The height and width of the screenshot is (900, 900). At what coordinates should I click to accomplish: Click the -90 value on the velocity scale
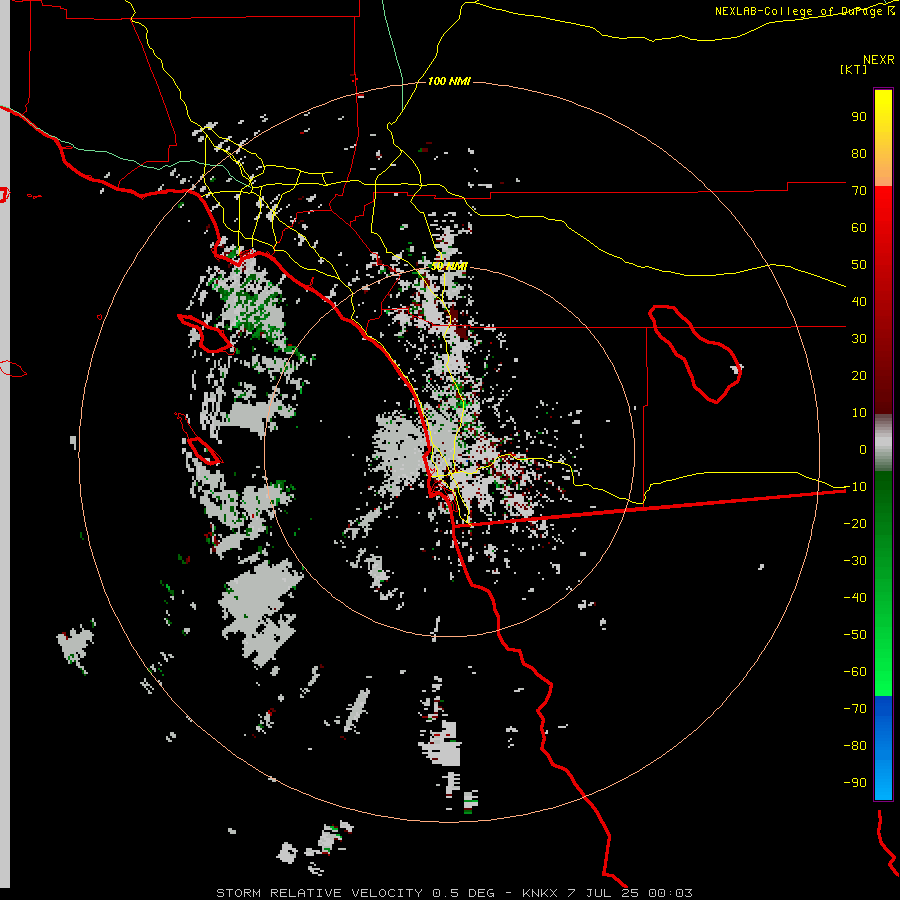855,782
